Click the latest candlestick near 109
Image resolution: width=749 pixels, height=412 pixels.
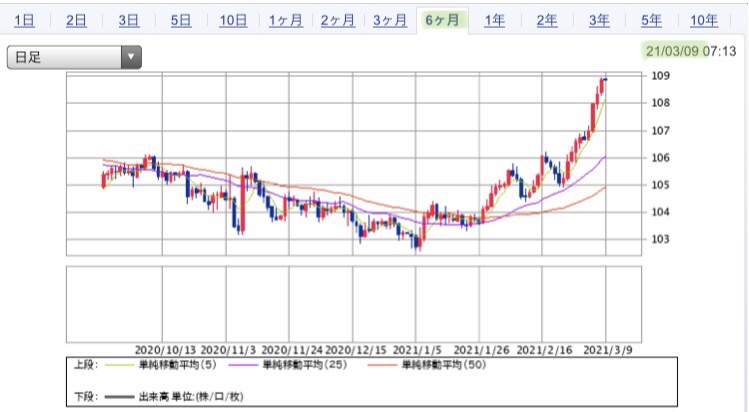(x=606, y=79)
